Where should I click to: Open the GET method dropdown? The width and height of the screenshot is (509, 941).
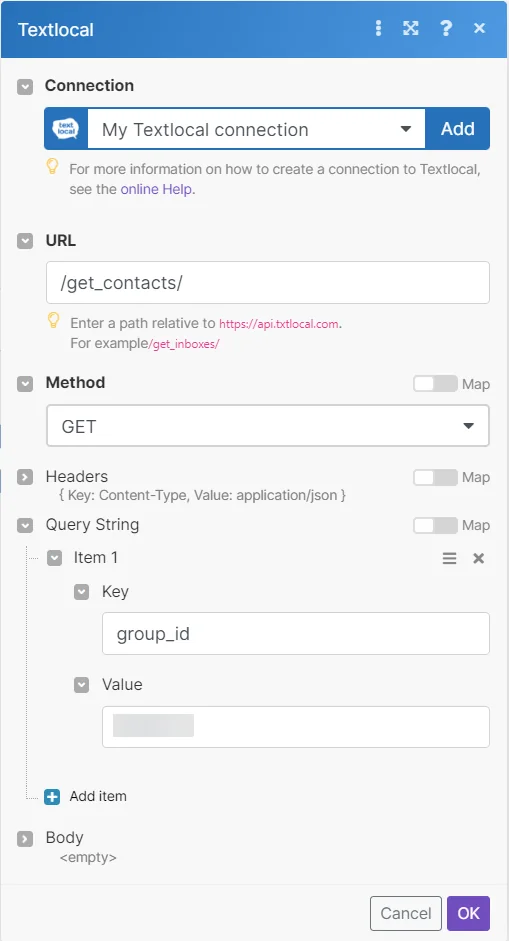(x=268, y=426)
